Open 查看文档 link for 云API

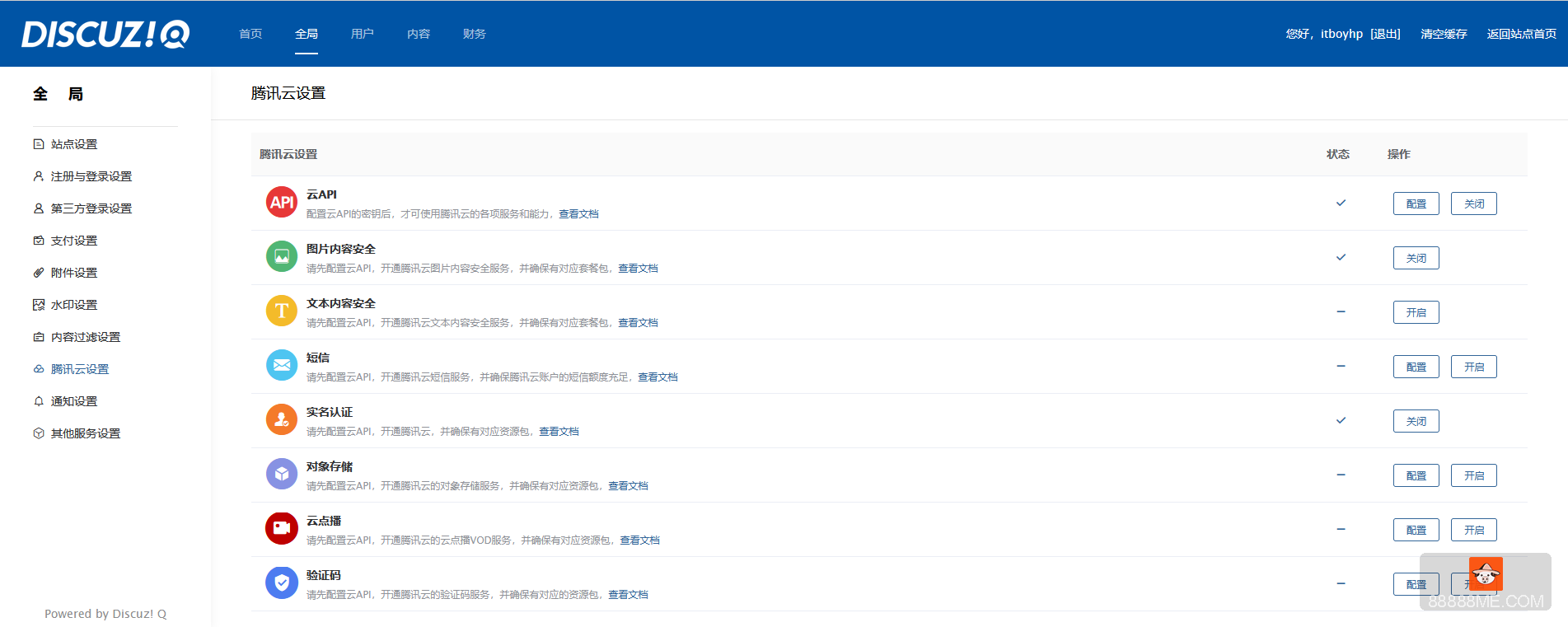pyautogui.click(x=578, y=214)
